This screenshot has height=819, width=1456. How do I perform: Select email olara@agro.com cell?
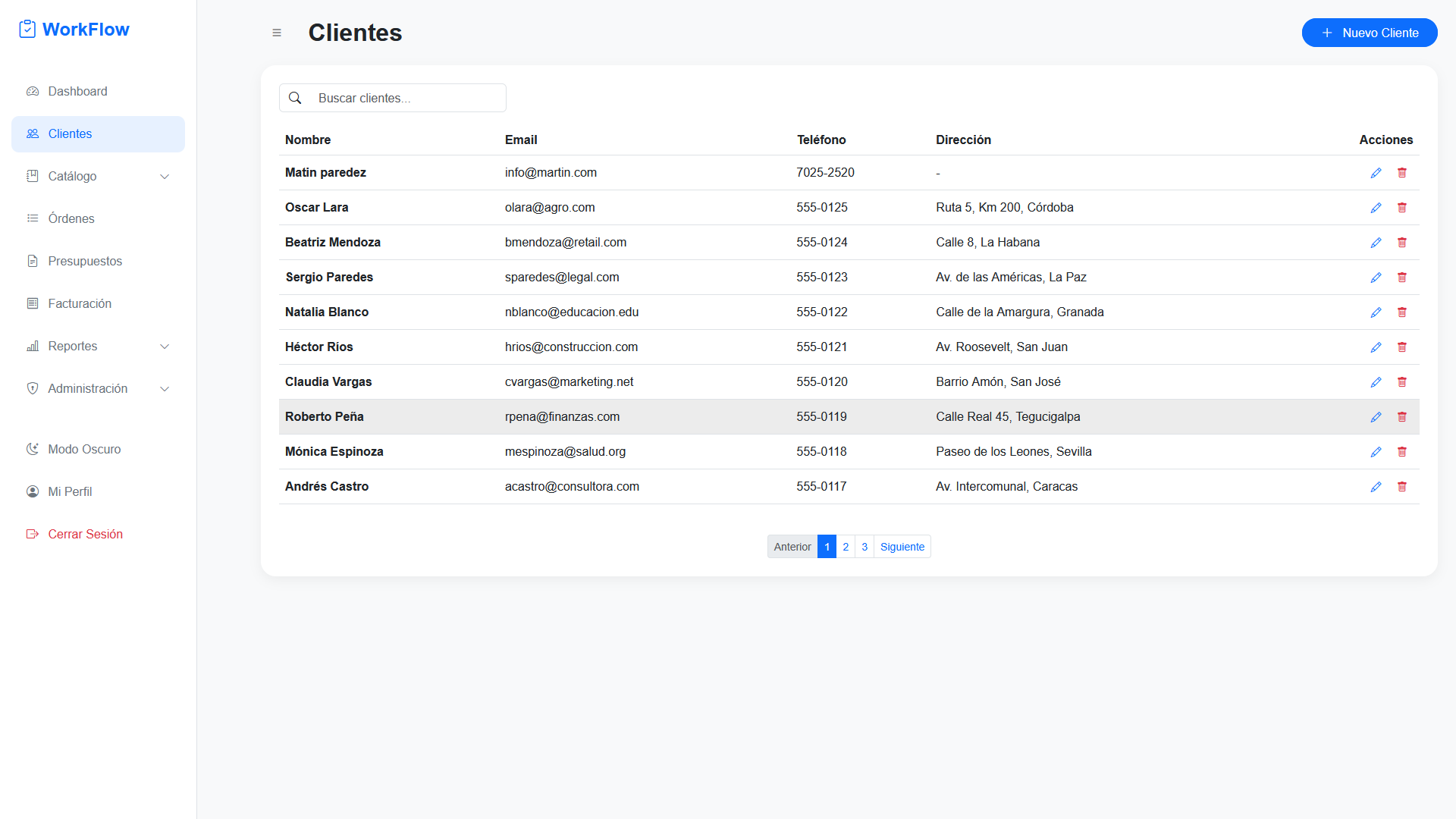550,208
